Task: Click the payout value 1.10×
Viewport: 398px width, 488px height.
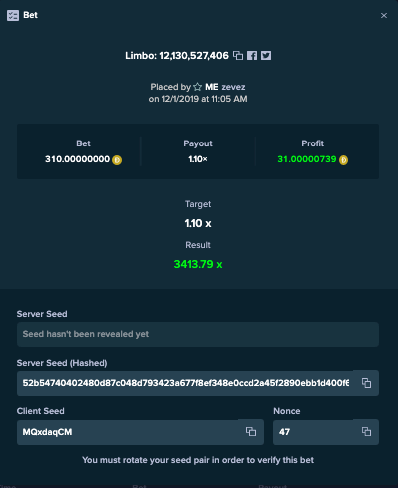Action: (198, 159)
